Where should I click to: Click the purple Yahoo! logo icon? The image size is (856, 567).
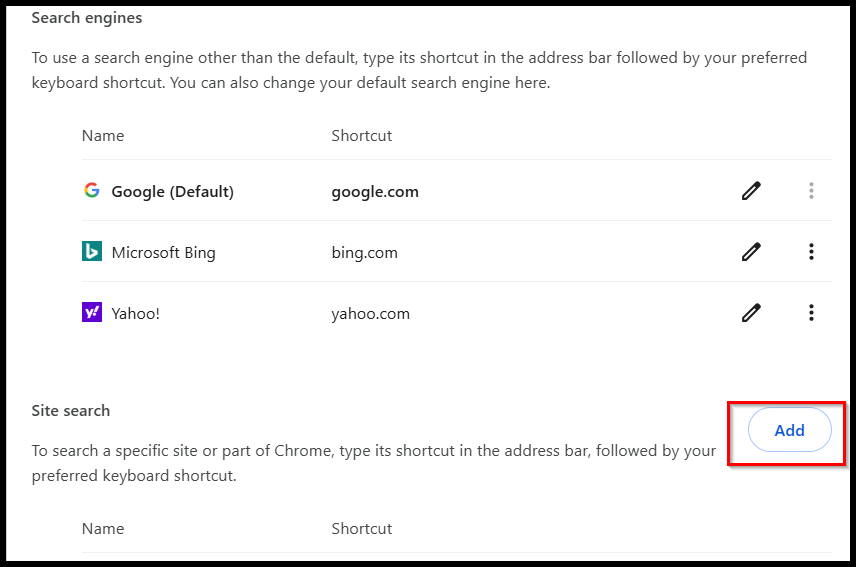coord(92,313)
